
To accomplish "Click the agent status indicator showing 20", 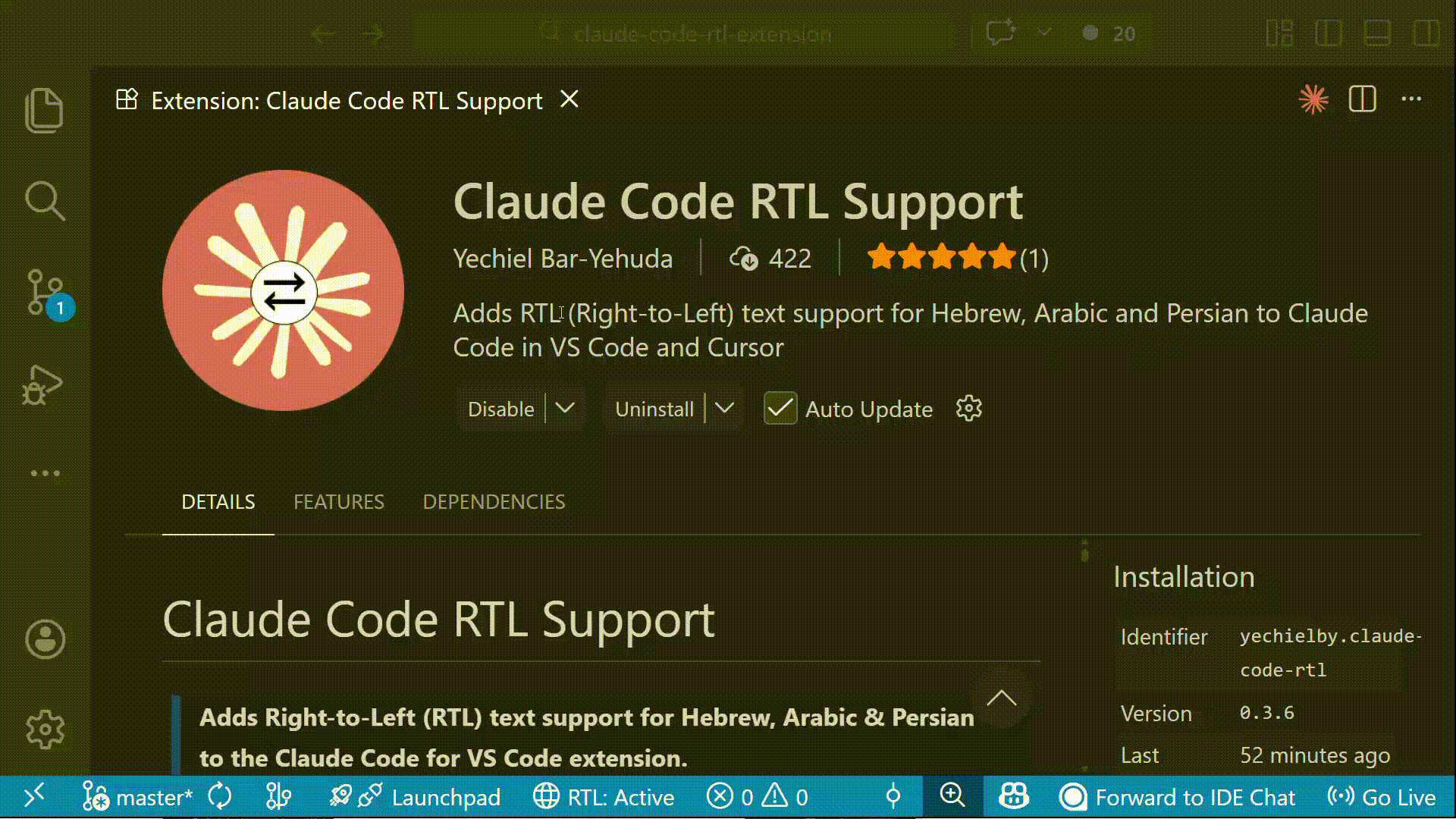I will pos(1109,33).
